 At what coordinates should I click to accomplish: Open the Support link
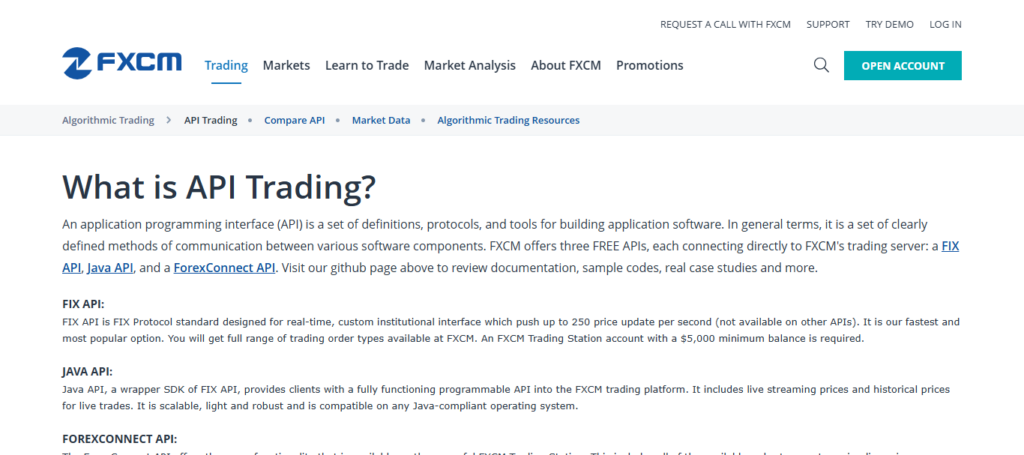(x=828, y=24)
